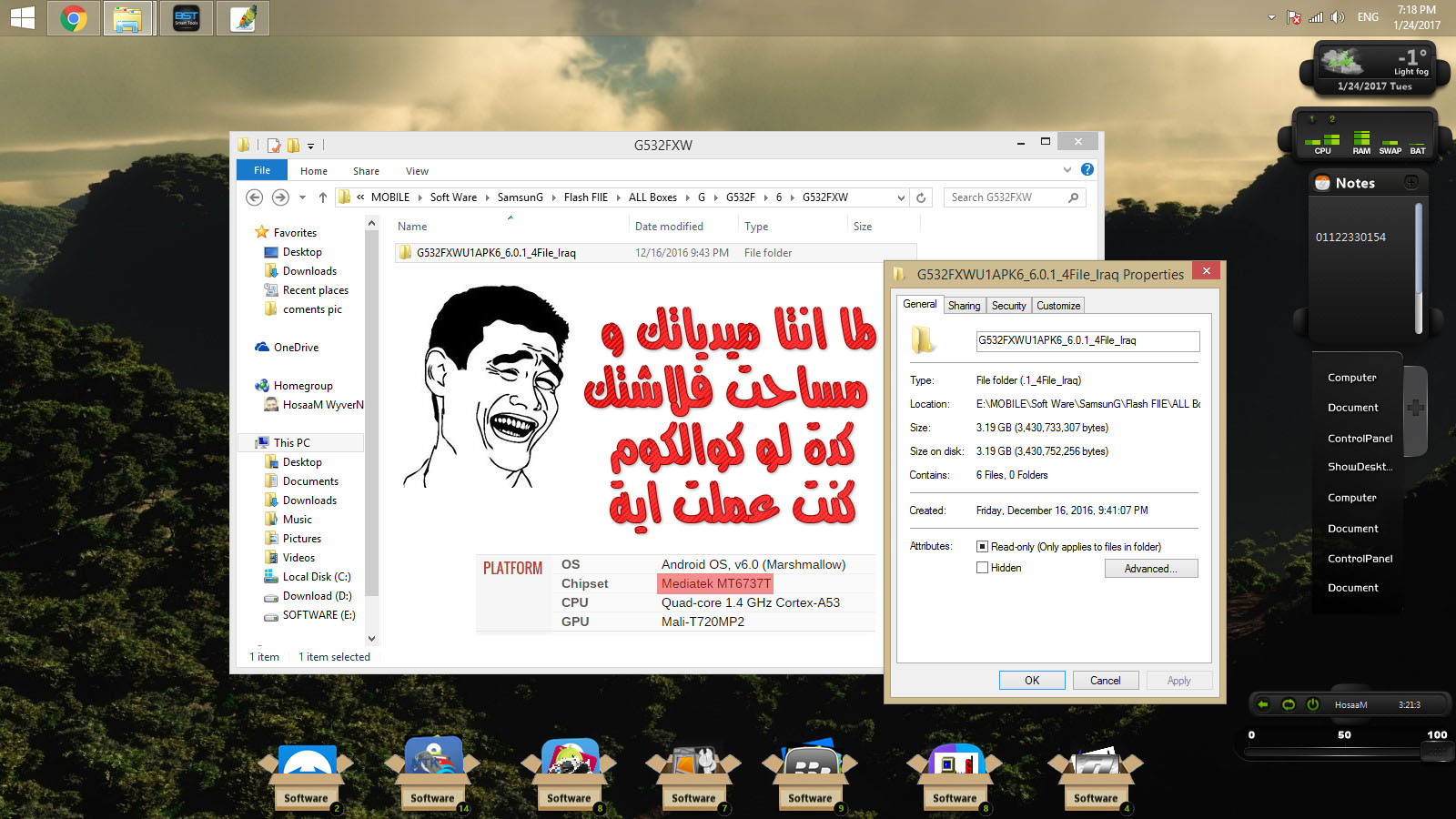Switch to Security tab in Properties

[1008, 306]
